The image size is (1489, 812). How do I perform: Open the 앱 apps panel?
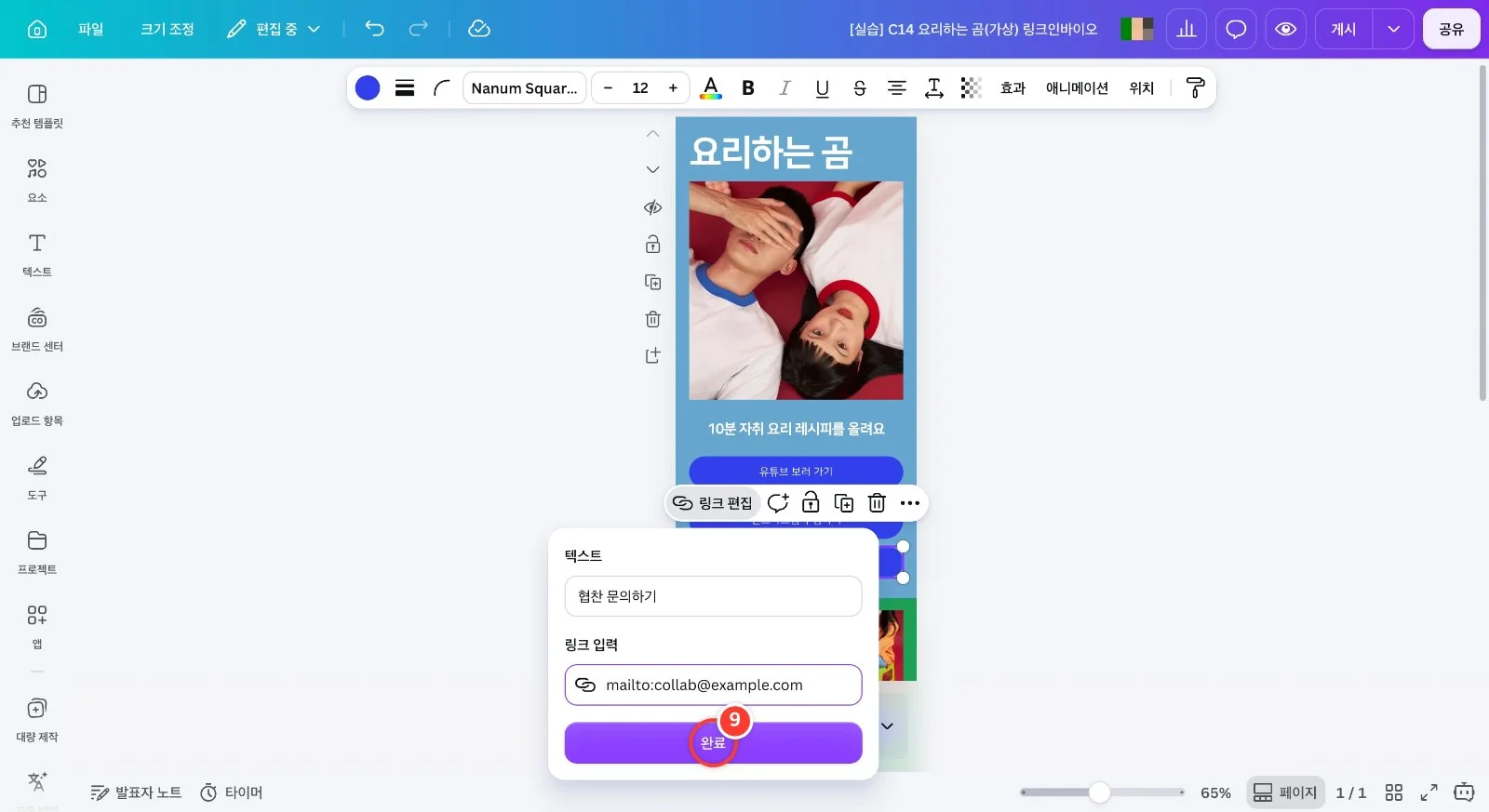click(x=37, y=626)
